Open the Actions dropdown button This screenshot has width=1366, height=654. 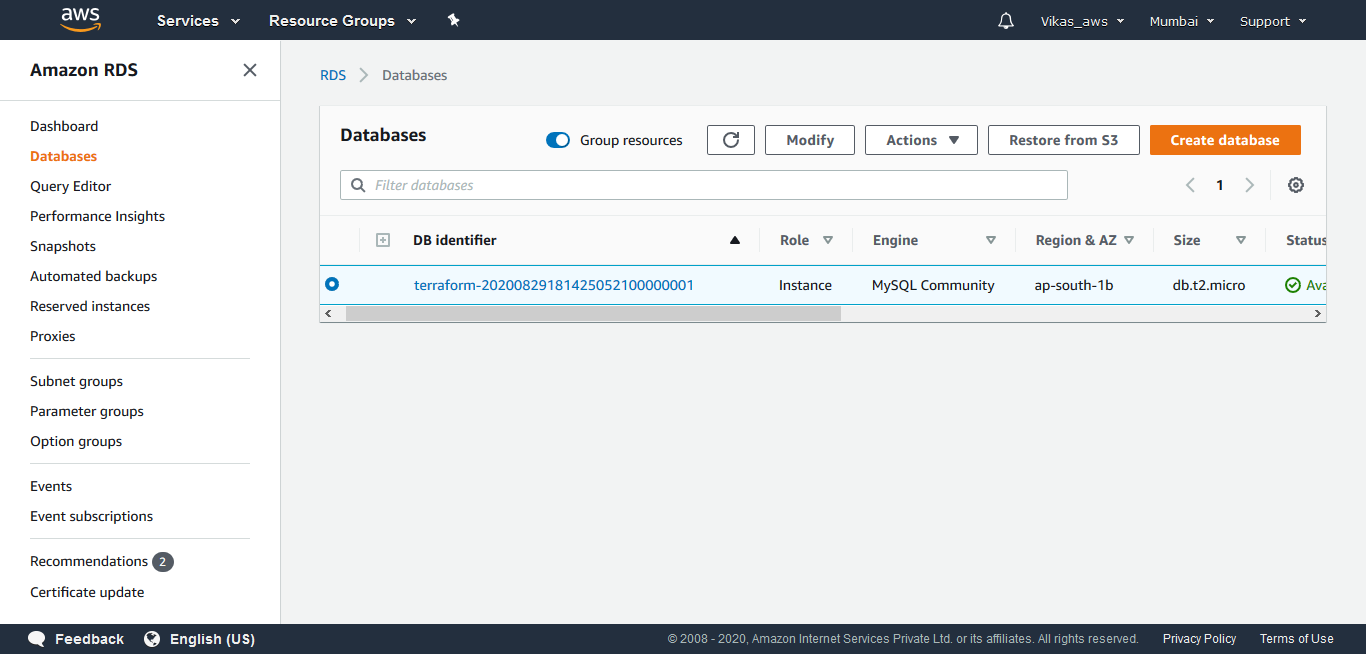[x=921, y=140]
